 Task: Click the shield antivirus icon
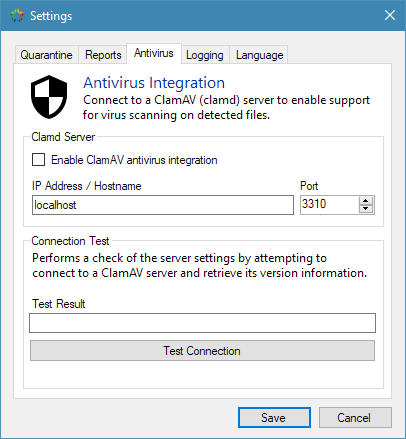pyautogui.click(x=49, y=97)
